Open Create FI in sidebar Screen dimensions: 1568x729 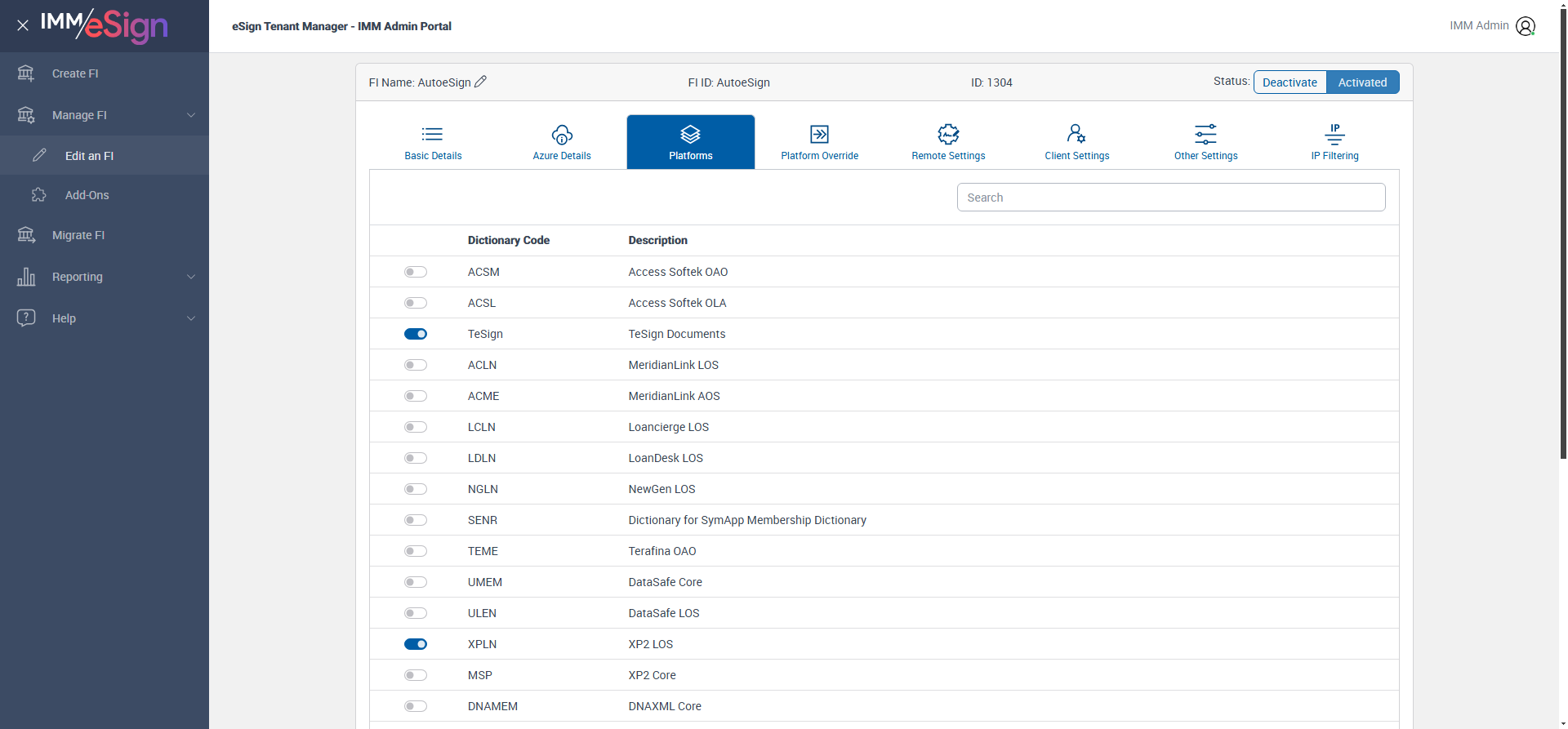105,73
